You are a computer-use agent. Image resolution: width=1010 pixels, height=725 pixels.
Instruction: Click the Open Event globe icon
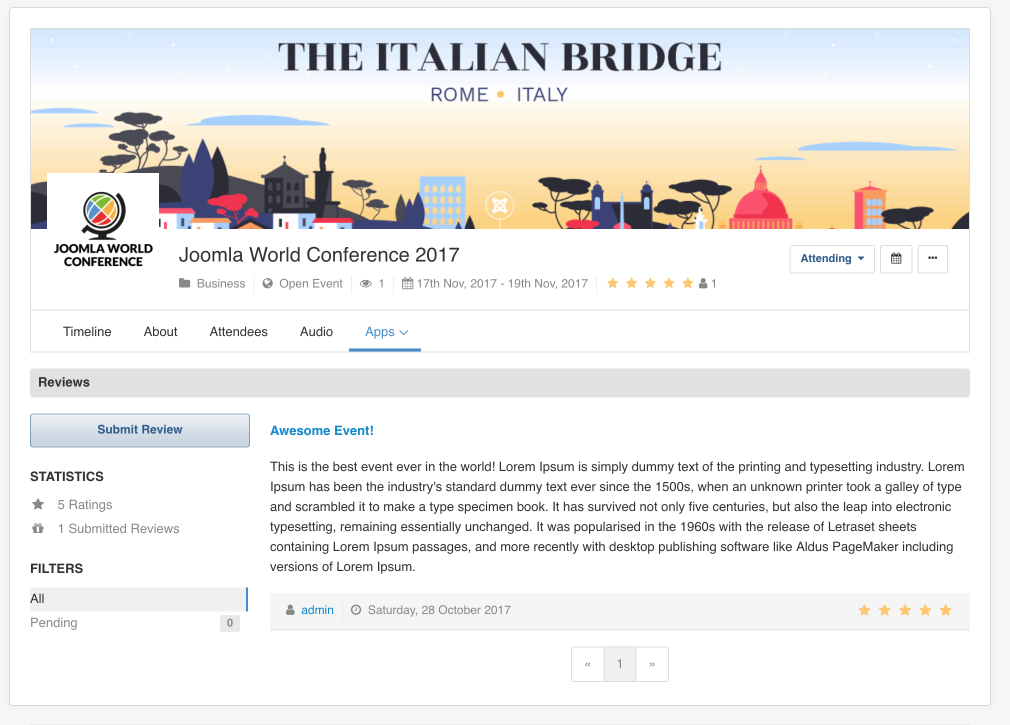tap(268, 284)
